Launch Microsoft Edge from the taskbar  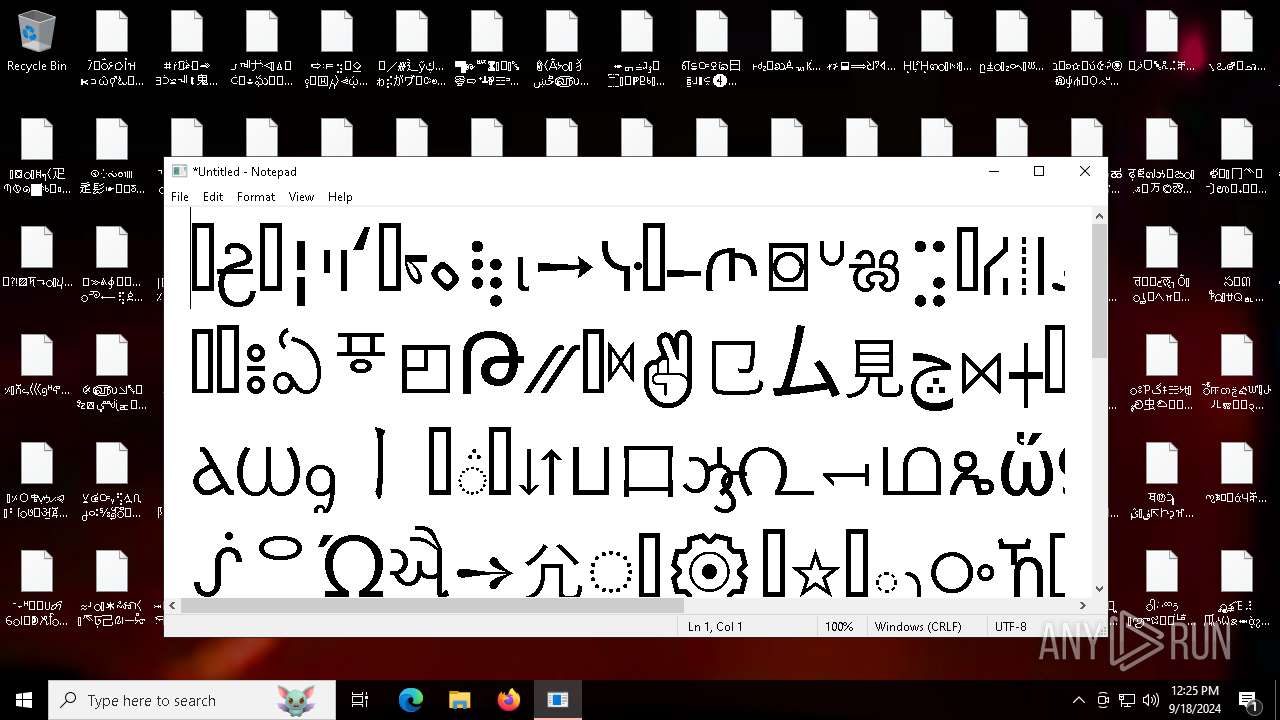click(x=411, y=700)
